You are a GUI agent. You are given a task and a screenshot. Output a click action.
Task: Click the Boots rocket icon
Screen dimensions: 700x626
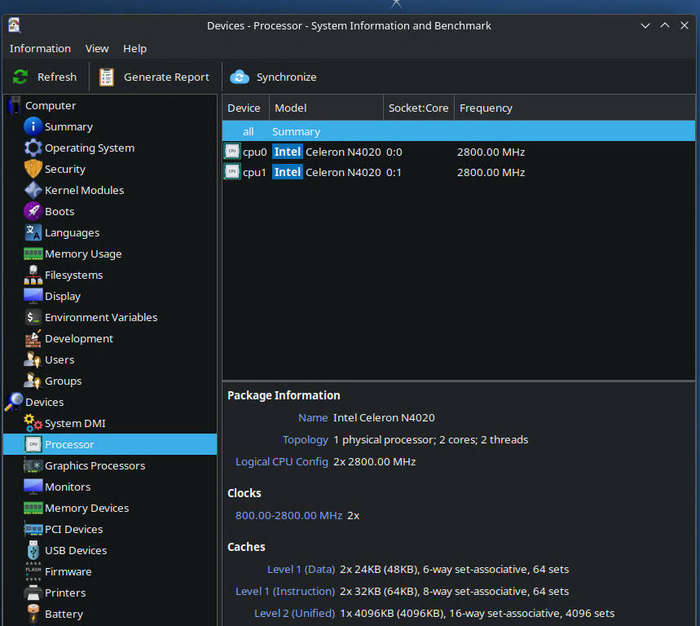33,211
